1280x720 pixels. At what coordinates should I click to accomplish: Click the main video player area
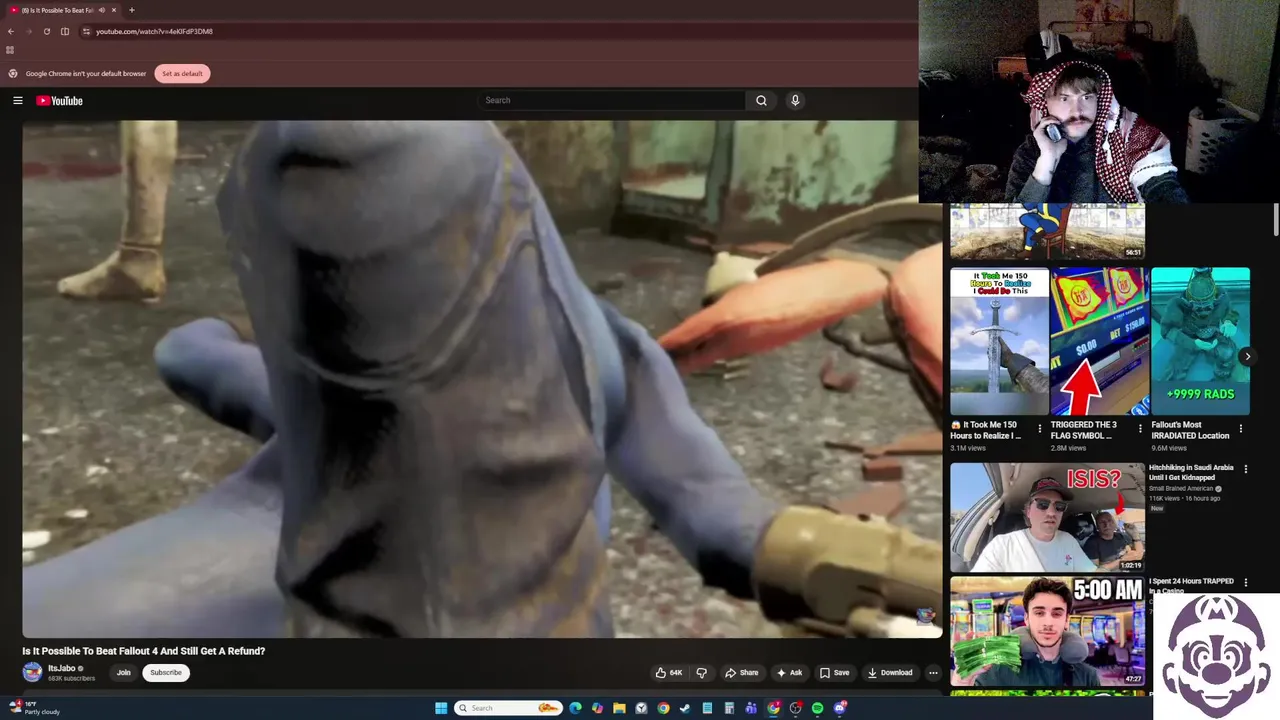[482, 379]
